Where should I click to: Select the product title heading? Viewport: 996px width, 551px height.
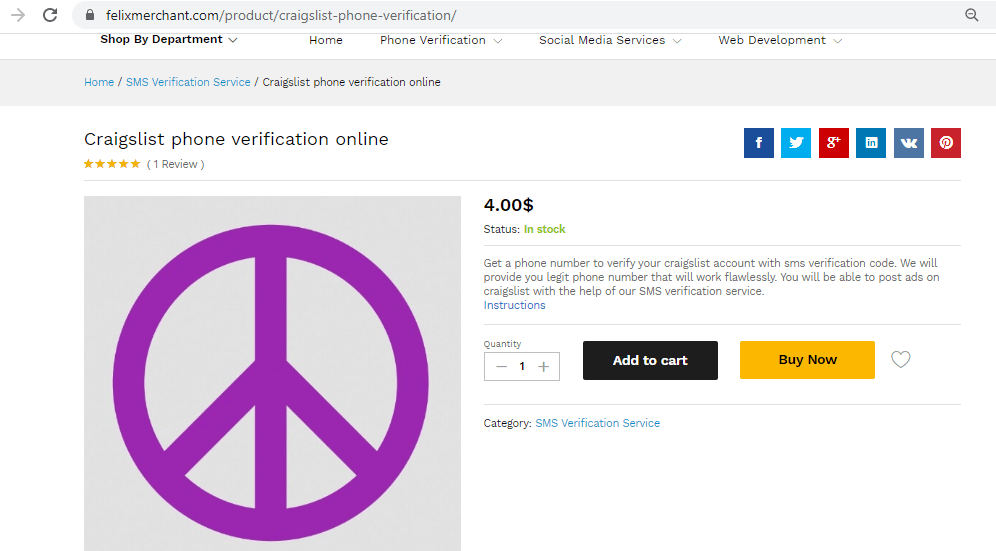[x=236, y=139]
